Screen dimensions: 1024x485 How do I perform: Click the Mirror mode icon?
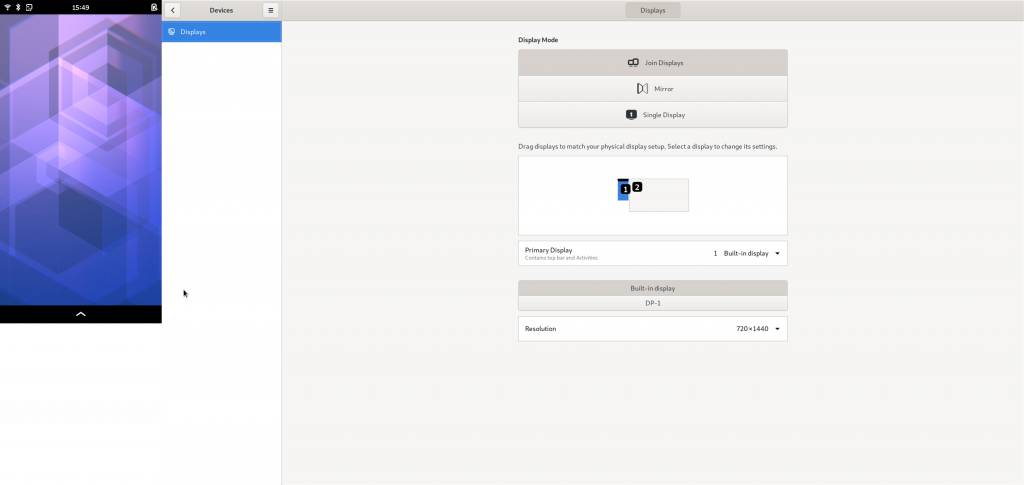click(643, 89)
